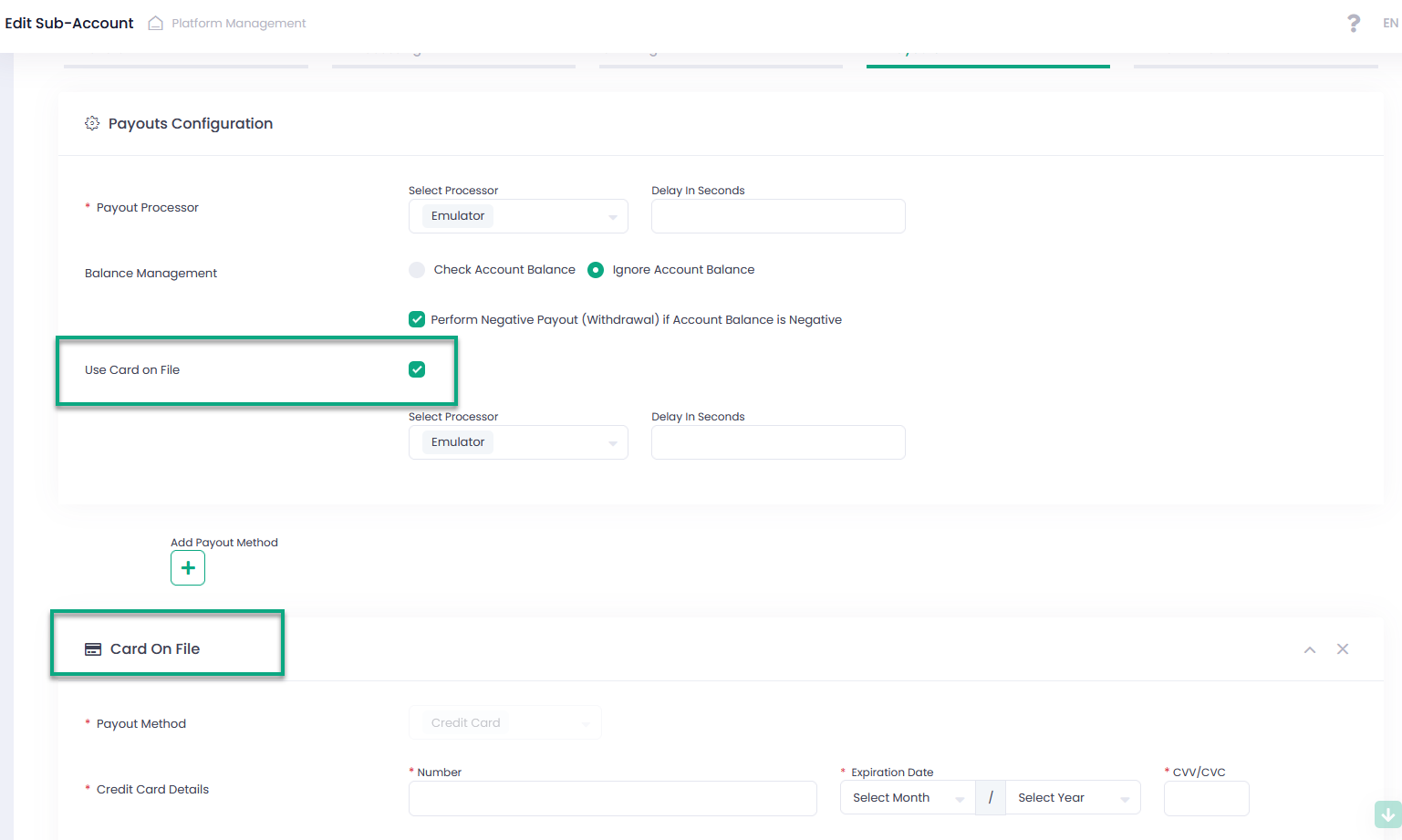
Task: Open the Select Month expiration dropdown
Action: pyautogui.click(x=907, y=798)
